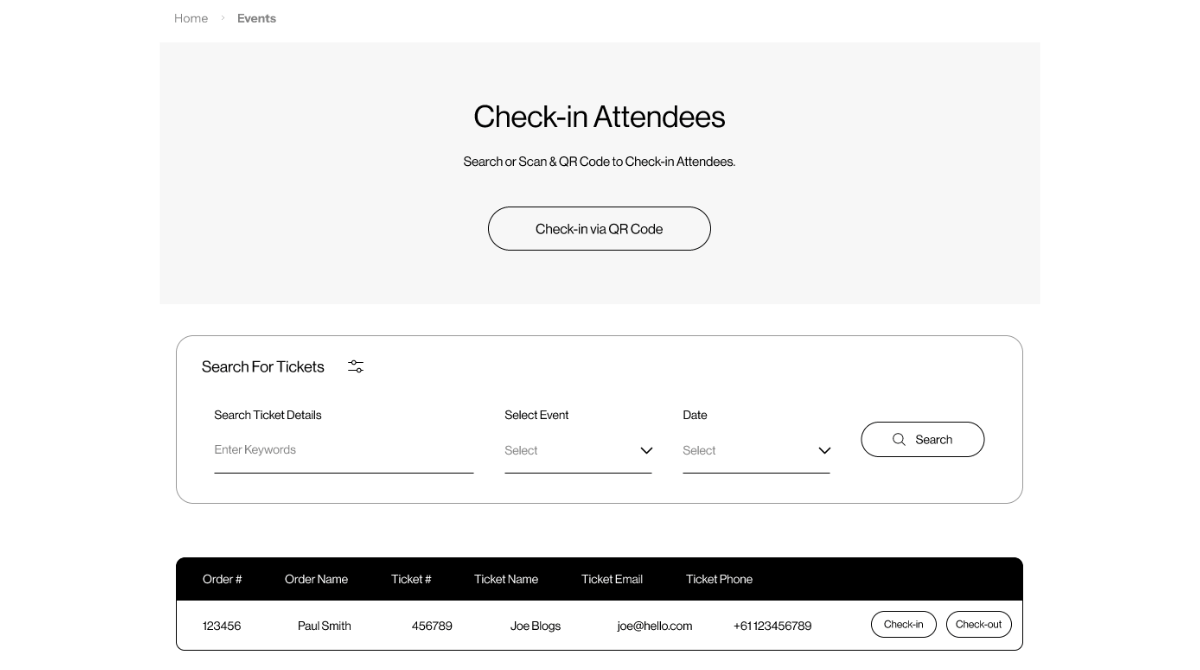1200x670 pixels.
Task: Click the Events breadcrumb link
Action: click(256, 18)
